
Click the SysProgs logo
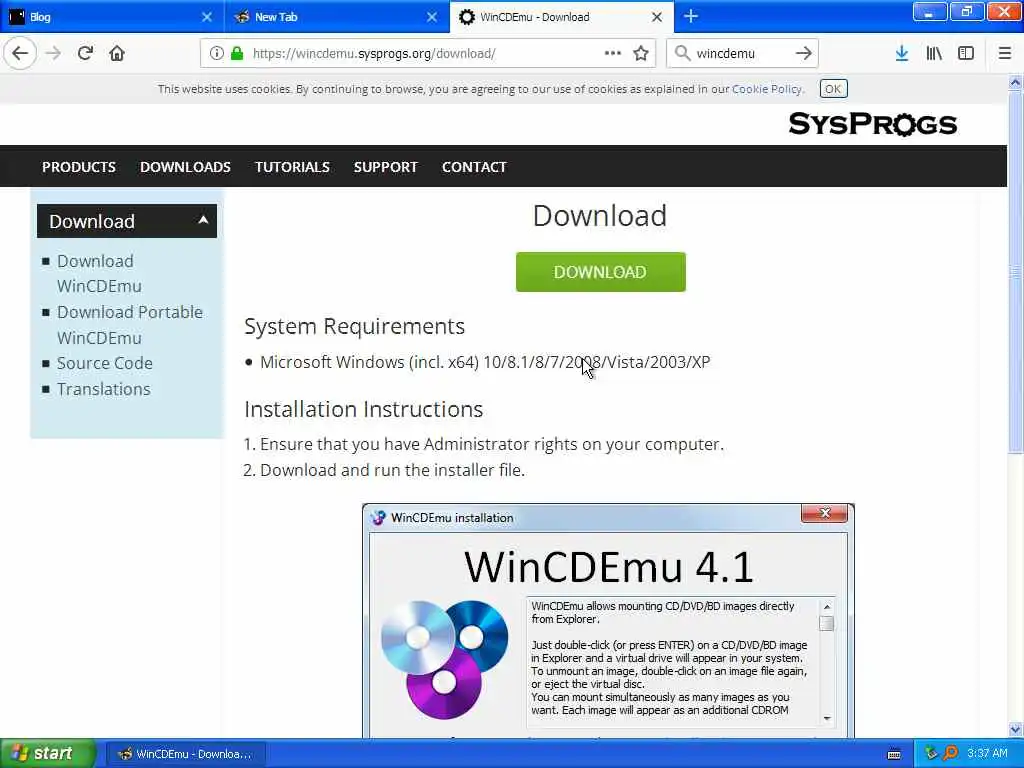point(872,123)
